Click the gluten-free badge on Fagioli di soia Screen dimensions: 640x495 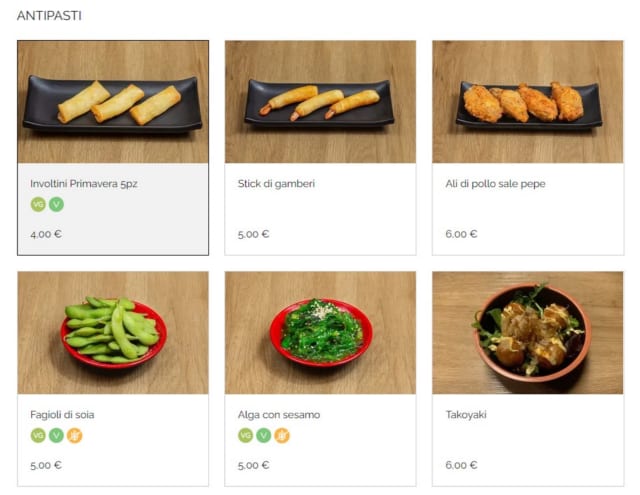pos(74,435)
